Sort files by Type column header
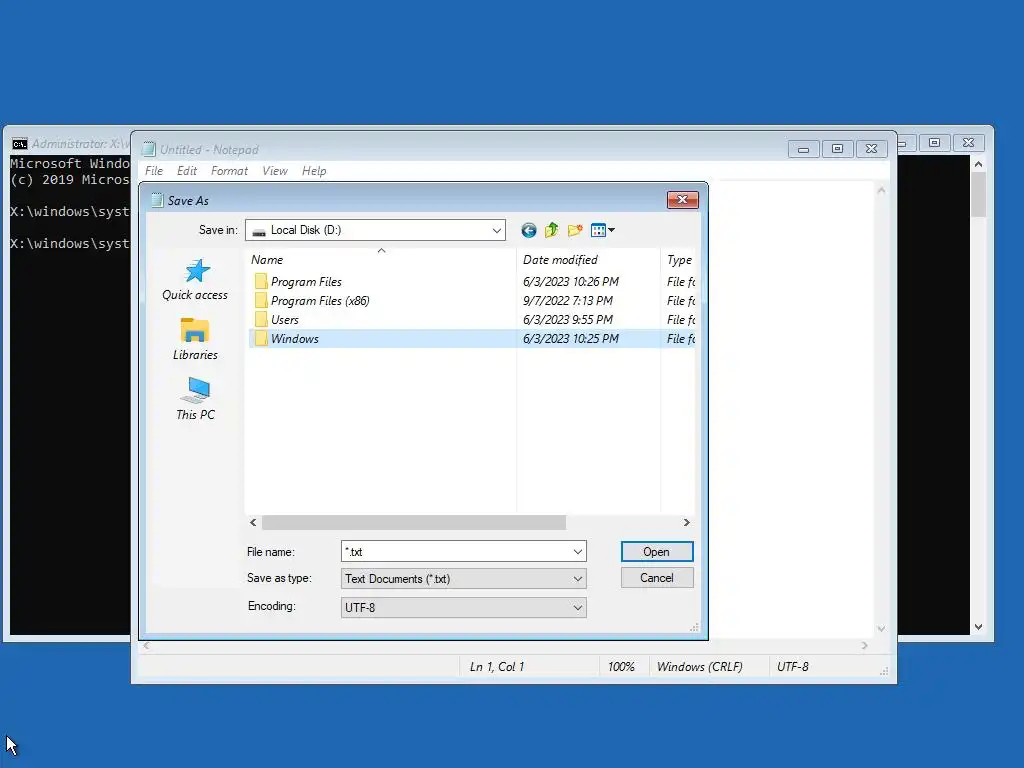The width and height of the screenshot is (1024, 768). 679,260
